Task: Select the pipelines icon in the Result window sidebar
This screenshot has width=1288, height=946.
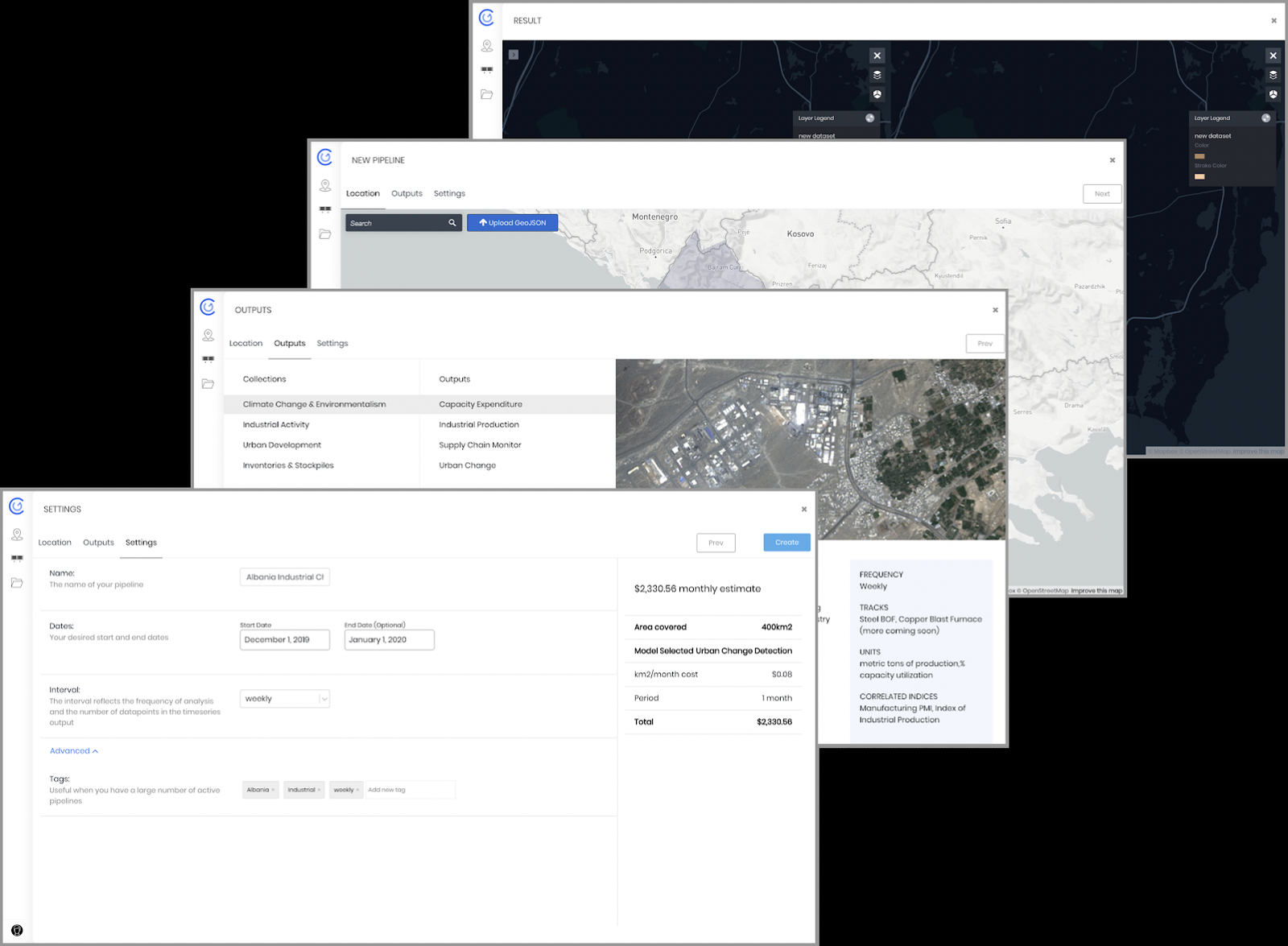Action: tap(487, 70)
